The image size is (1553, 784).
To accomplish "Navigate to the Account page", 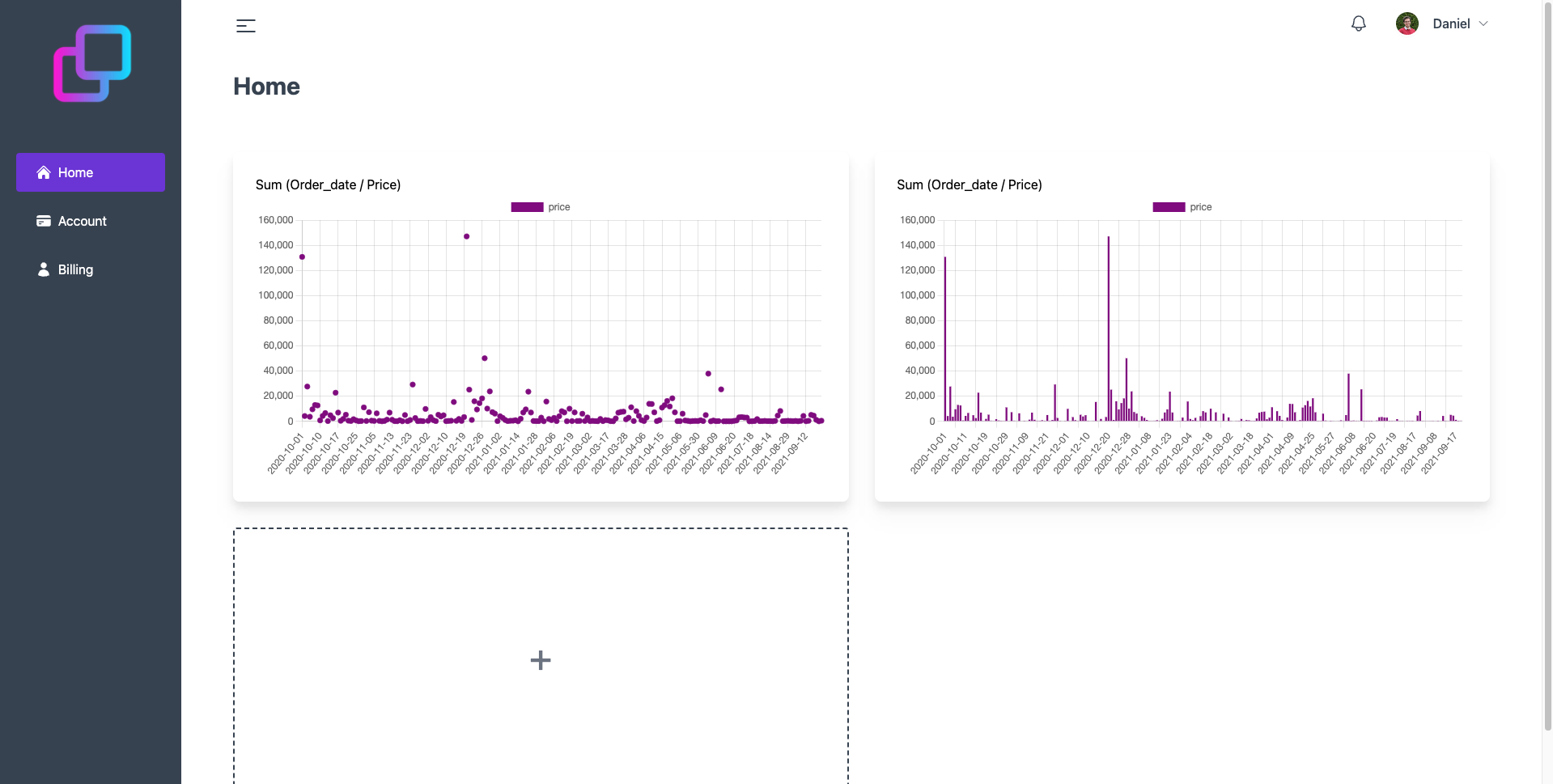I will [82, 220].
